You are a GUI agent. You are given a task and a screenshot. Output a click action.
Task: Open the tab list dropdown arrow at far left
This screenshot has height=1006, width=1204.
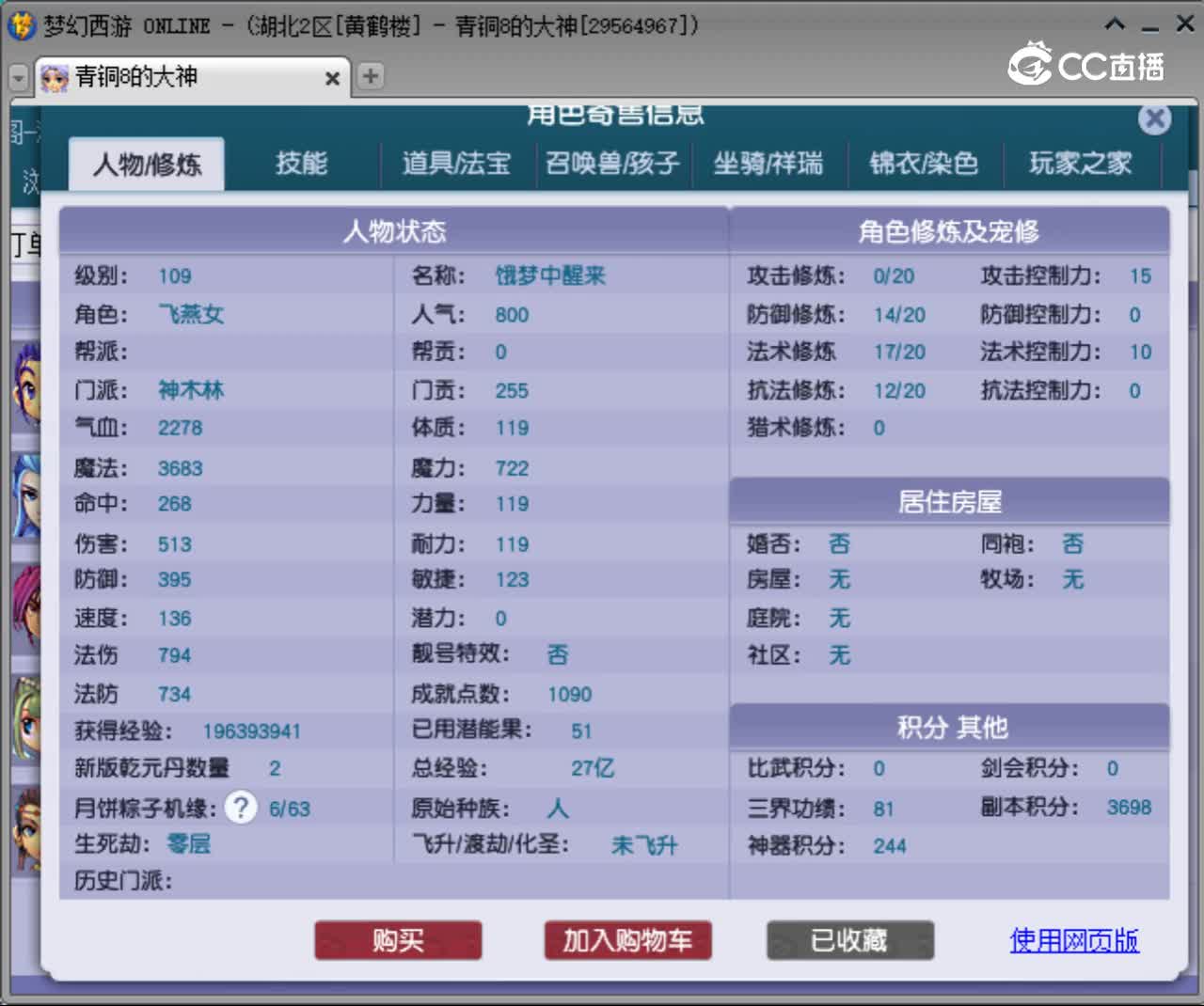coord(19,77)
